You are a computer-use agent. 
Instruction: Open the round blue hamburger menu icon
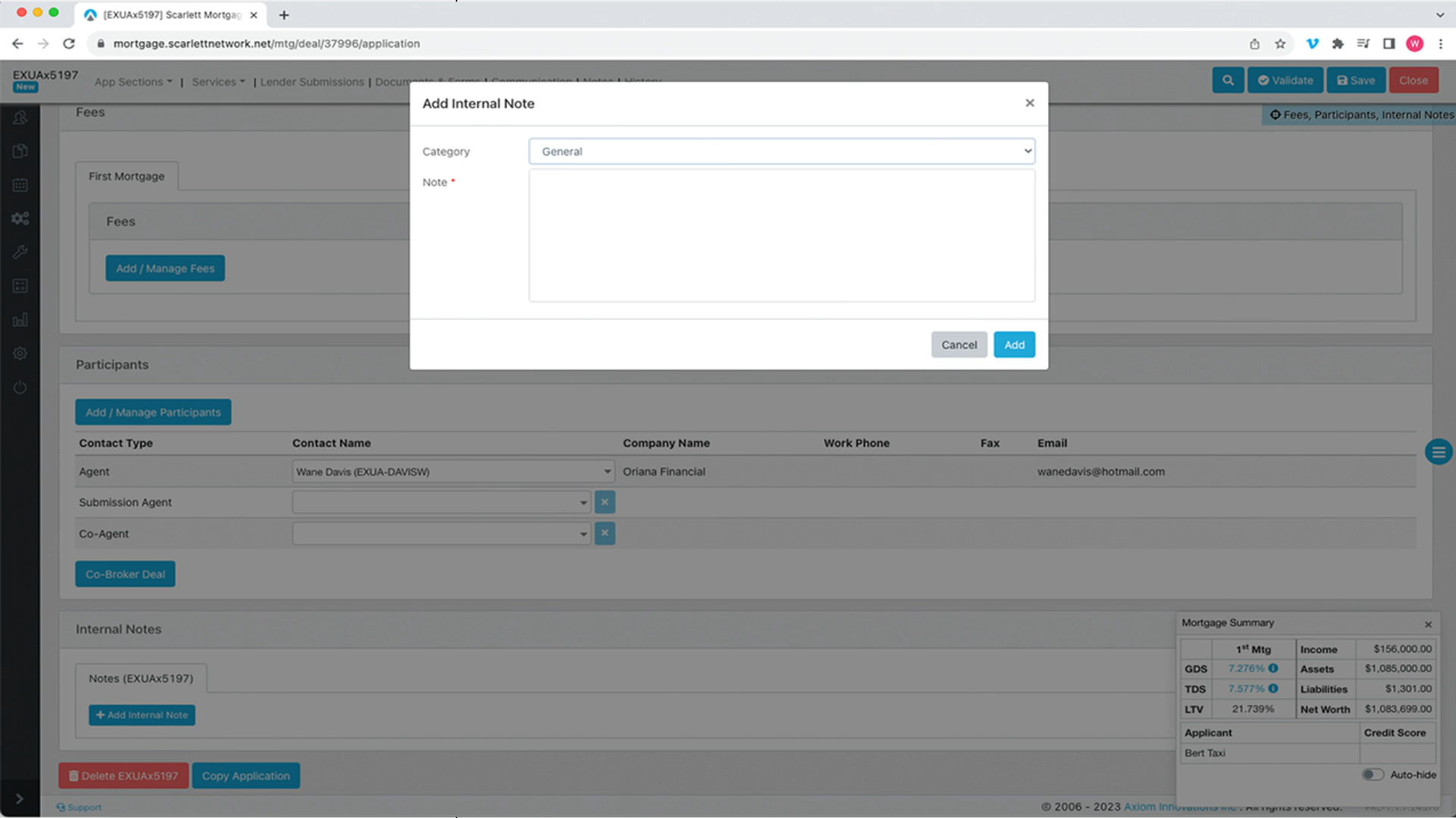pyautogui.click(x=1438, y=453)
